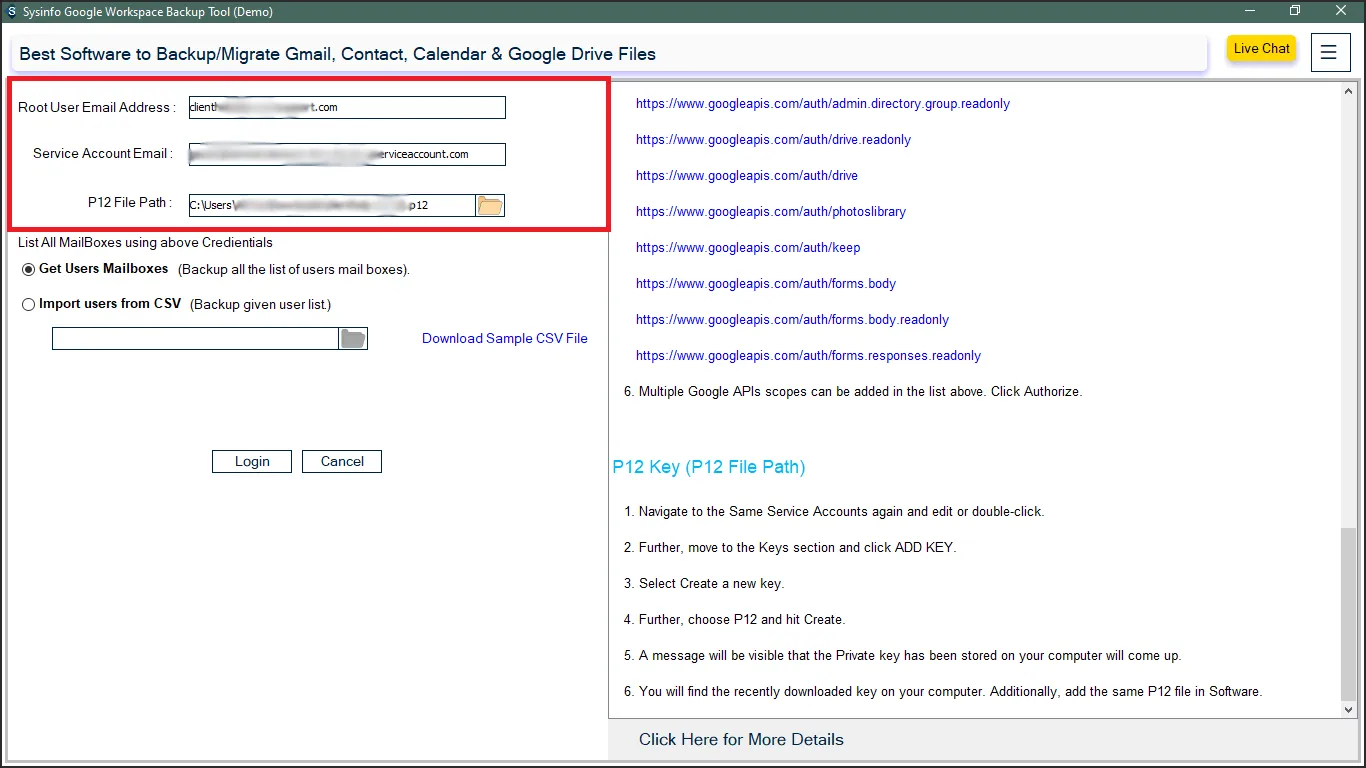Download Sample CSV File link
Screen dimensions: 1366x768
click(x=505, y=338)
